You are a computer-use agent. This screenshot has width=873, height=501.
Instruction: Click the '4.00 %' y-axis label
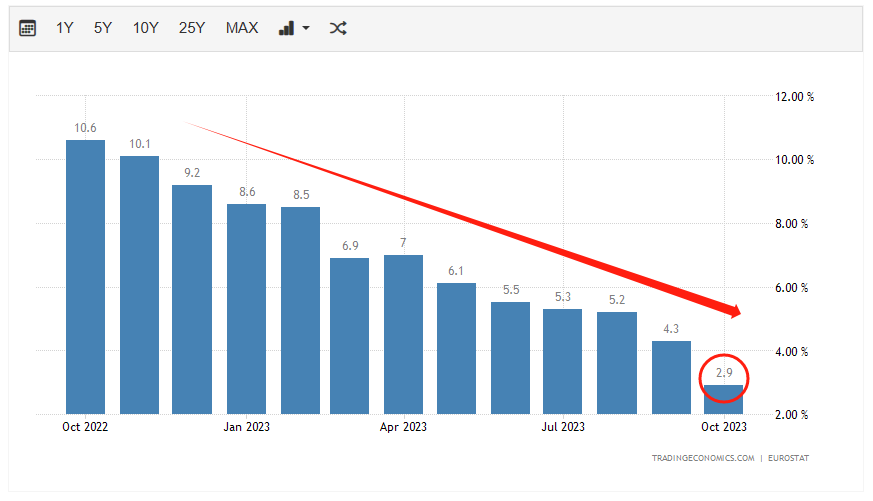click(792, 352)
